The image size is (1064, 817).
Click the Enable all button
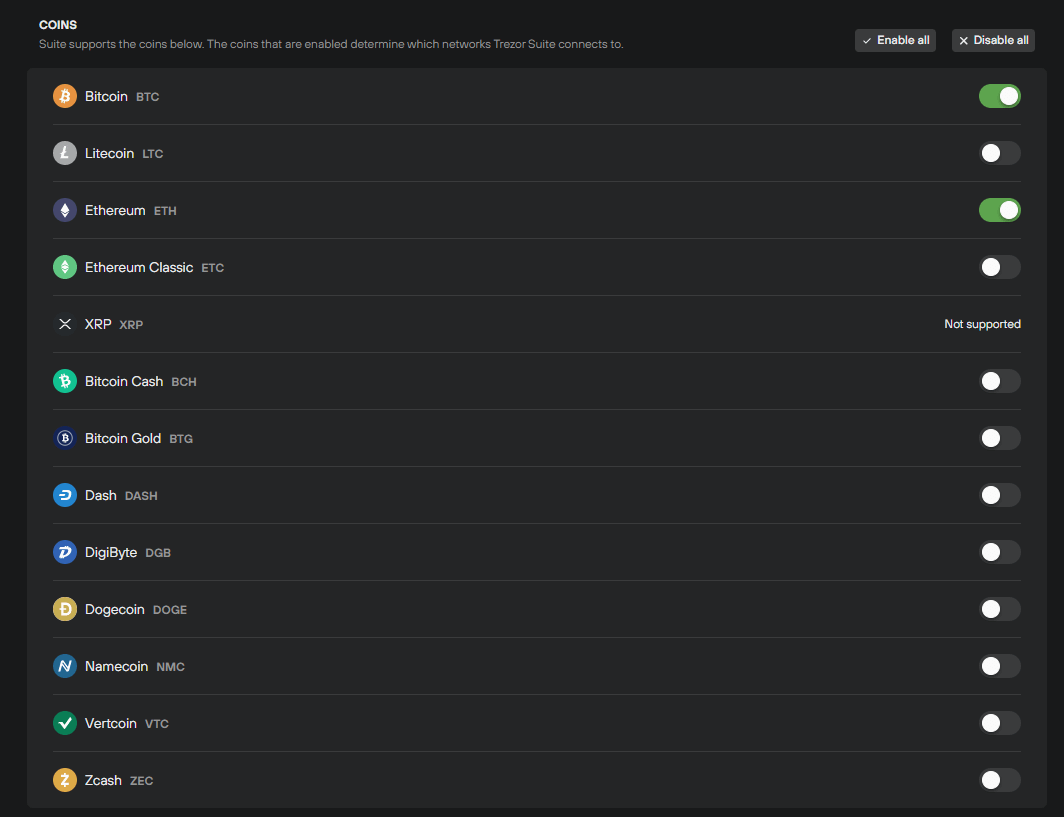(x=895, y=41)
